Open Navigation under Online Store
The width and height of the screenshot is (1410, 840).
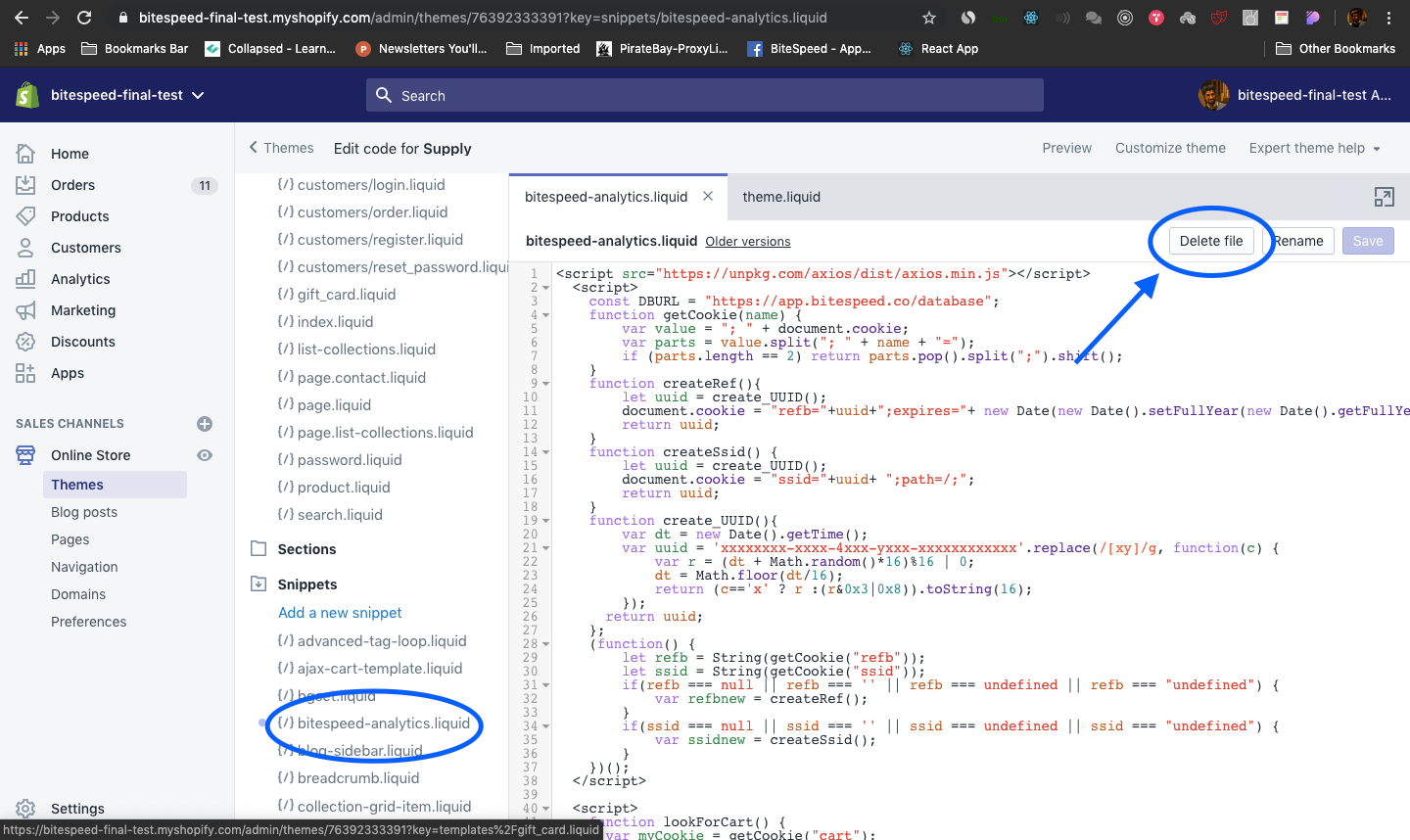(x=84, y=567)
